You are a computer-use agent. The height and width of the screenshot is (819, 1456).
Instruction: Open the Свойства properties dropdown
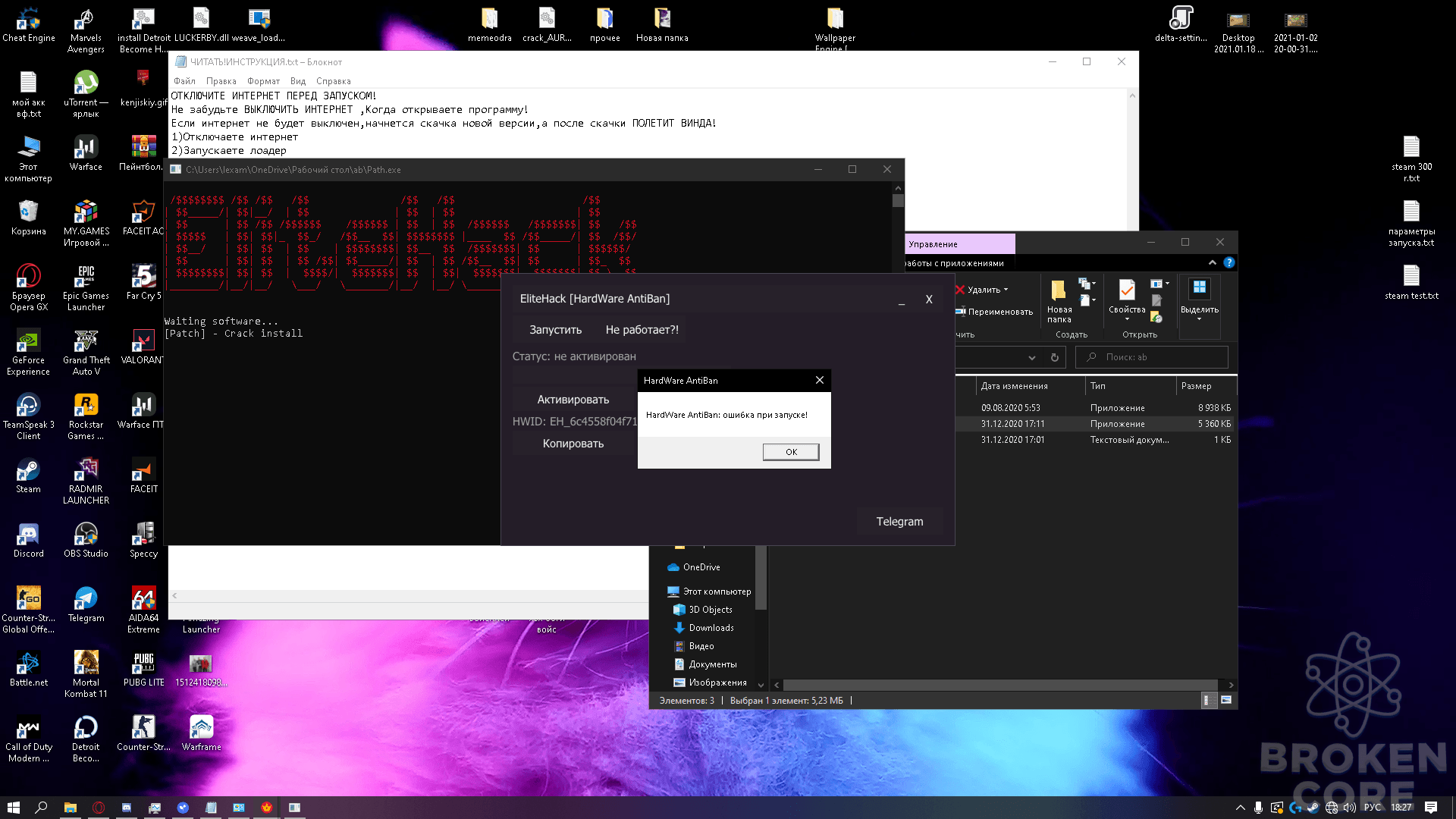coord(1127,318)
